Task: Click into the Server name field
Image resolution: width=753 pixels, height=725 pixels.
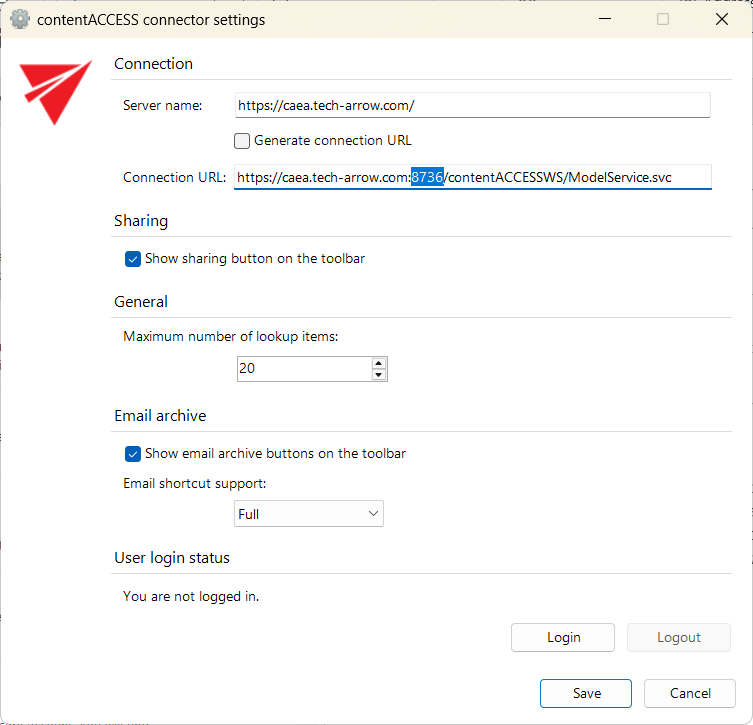Action: point(472,105)
